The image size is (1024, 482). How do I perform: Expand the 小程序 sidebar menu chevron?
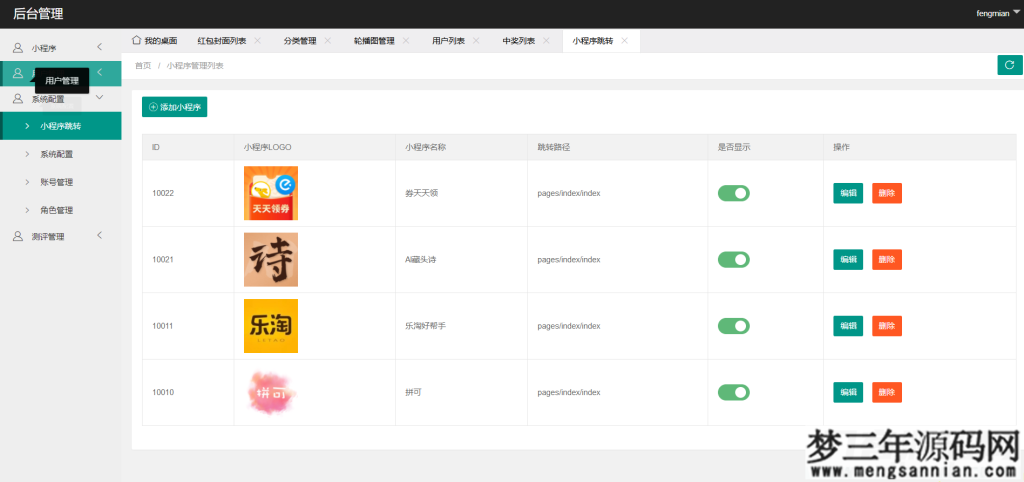99,47
